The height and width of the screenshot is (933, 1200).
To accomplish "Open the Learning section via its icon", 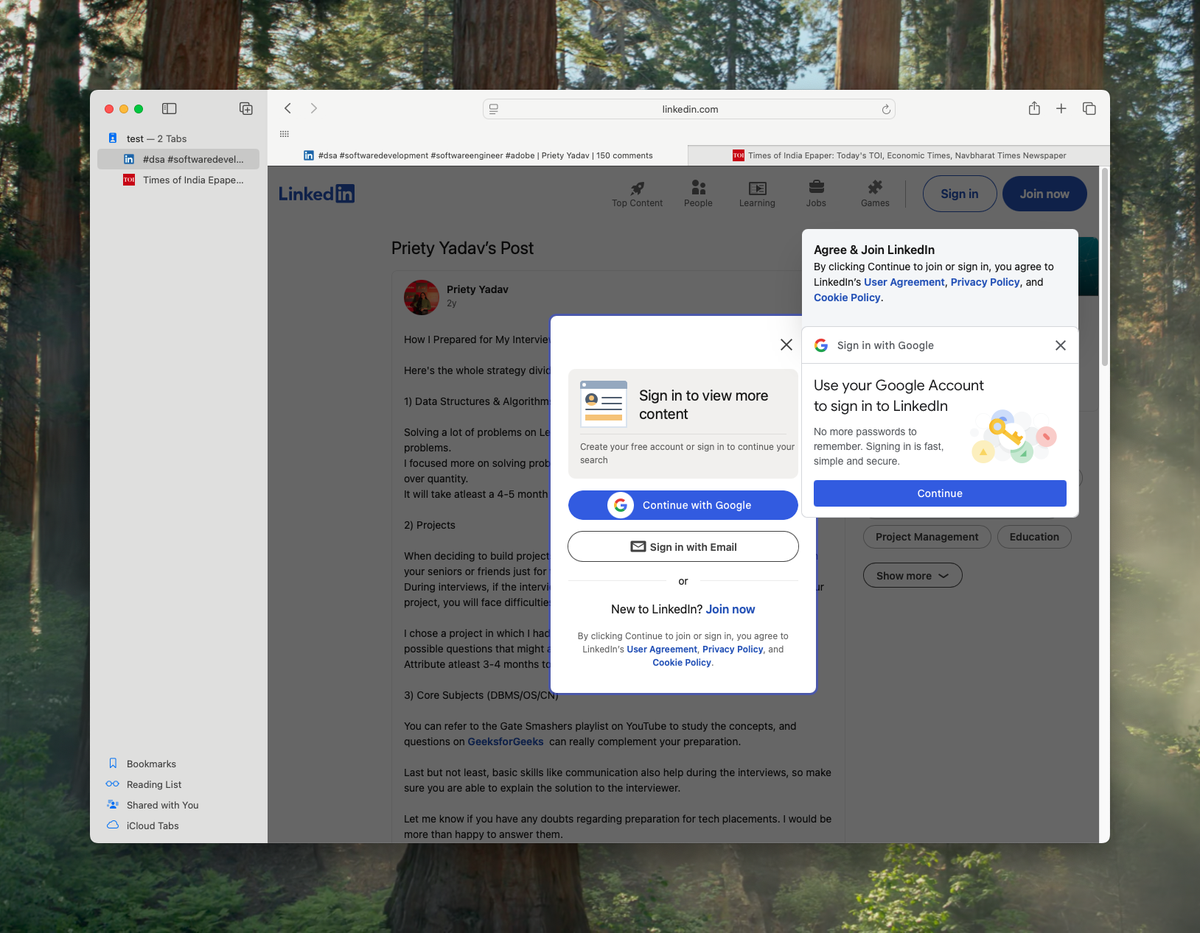I will point(757,186).
